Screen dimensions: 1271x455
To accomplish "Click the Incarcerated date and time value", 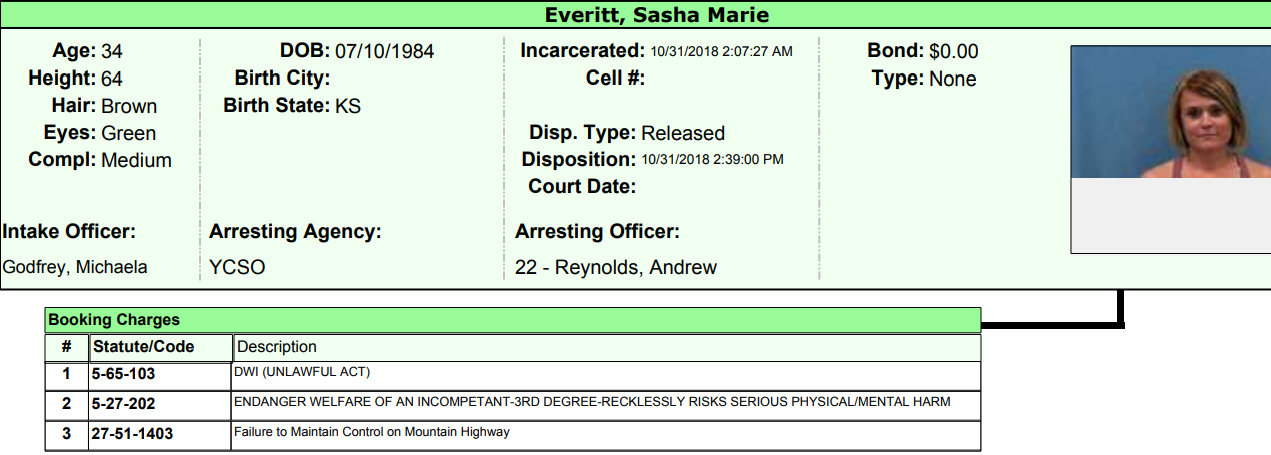I will coord(721,51).
